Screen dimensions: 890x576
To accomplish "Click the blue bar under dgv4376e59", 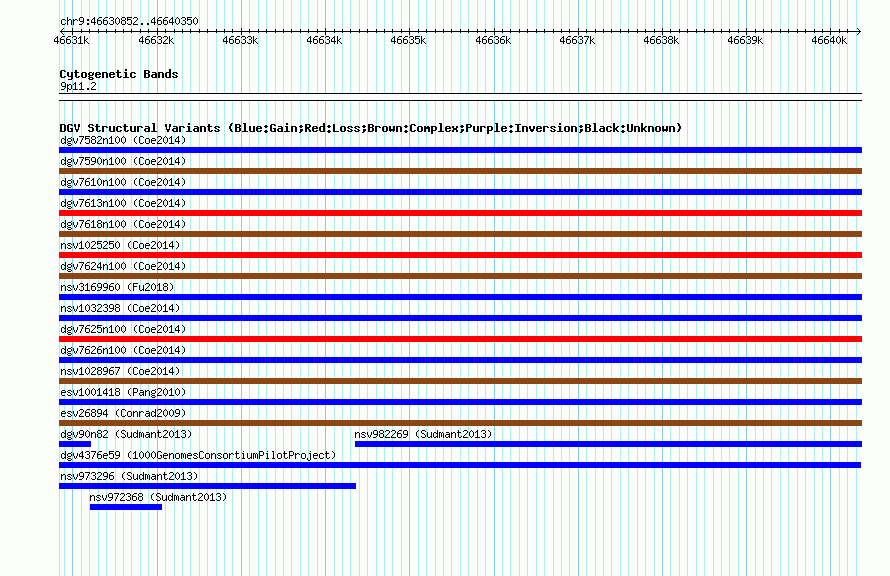I will click(x=460, y=465).
